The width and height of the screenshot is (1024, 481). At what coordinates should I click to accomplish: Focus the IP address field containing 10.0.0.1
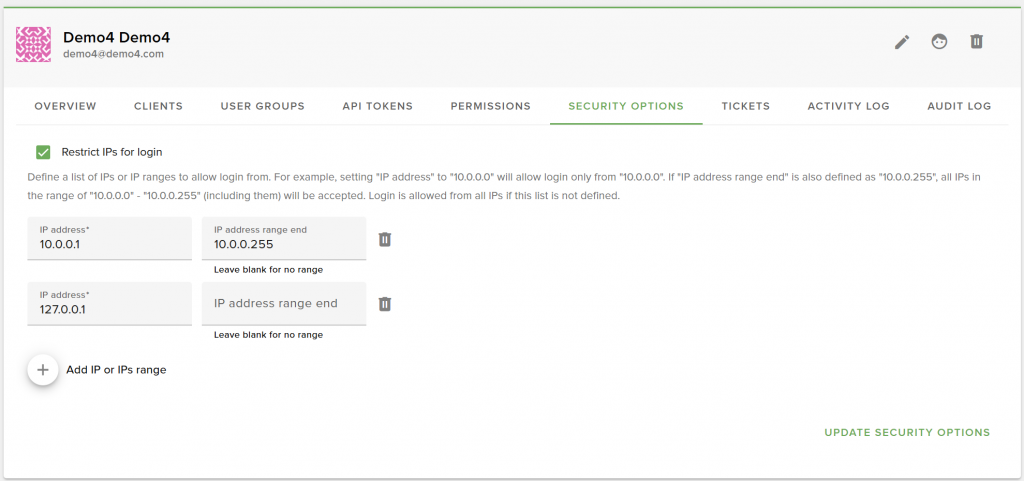tap(110, 239)
